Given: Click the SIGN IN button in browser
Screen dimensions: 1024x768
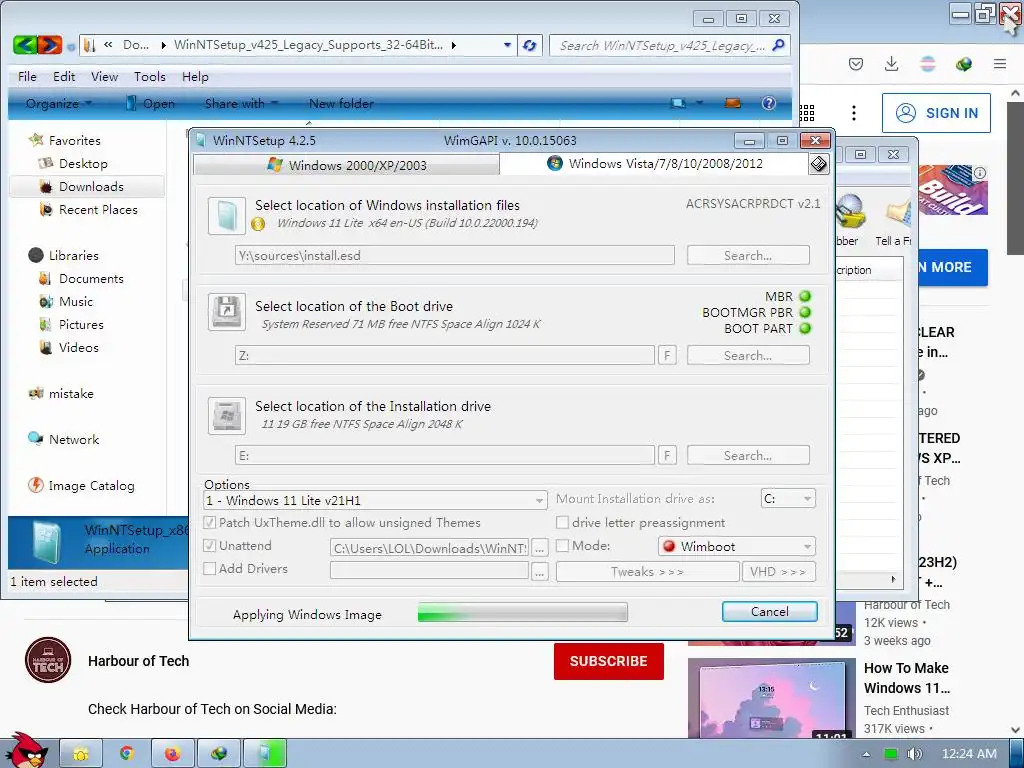Looking at the screenshot, I should 936,113.
